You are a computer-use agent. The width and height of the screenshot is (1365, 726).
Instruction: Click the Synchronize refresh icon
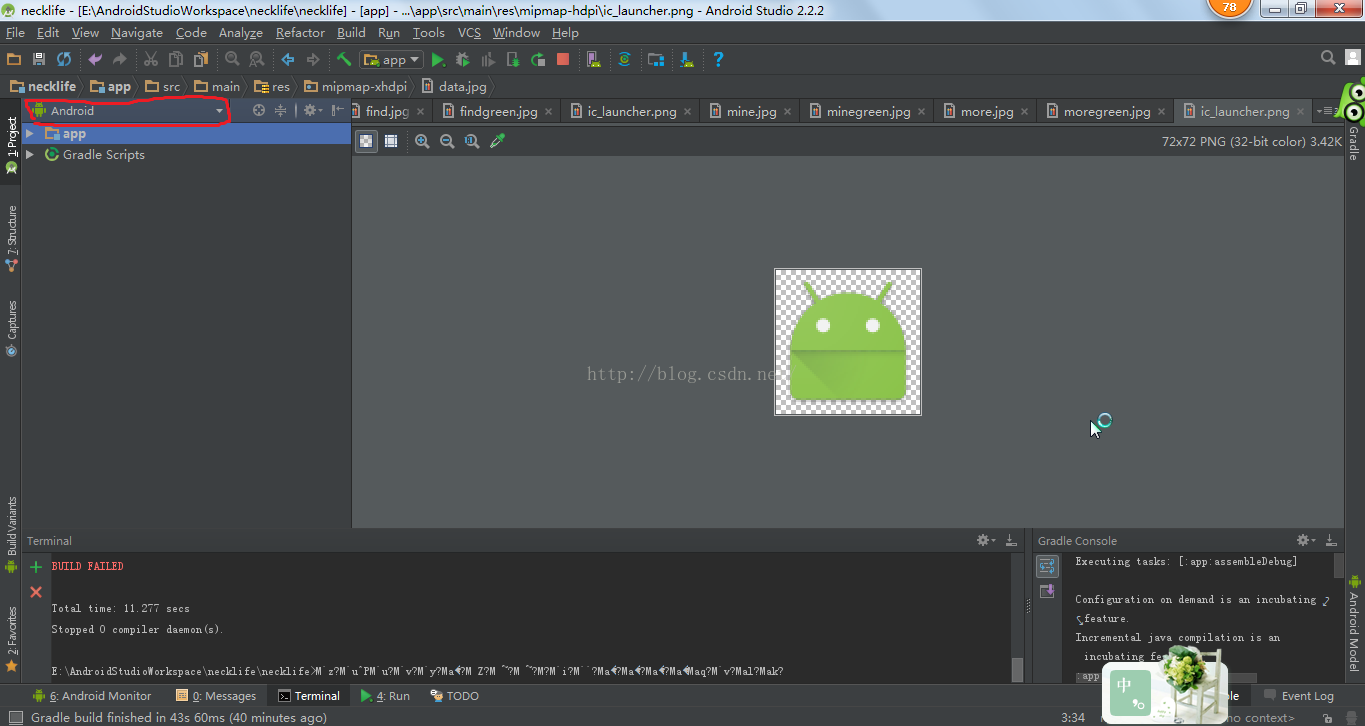point(64,59)
